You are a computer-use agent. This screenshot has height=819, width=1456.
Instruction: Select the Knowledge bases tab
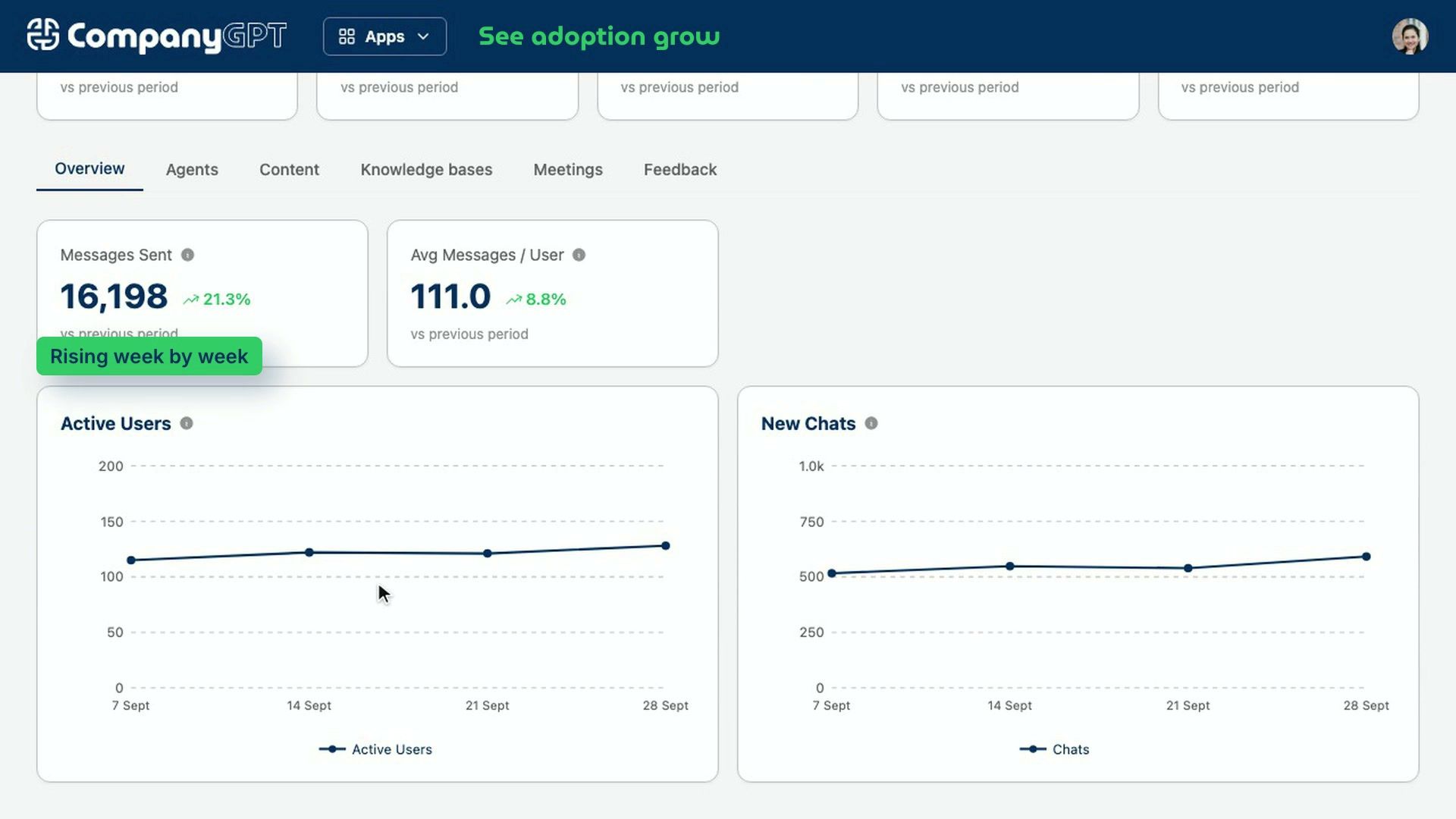426,170
